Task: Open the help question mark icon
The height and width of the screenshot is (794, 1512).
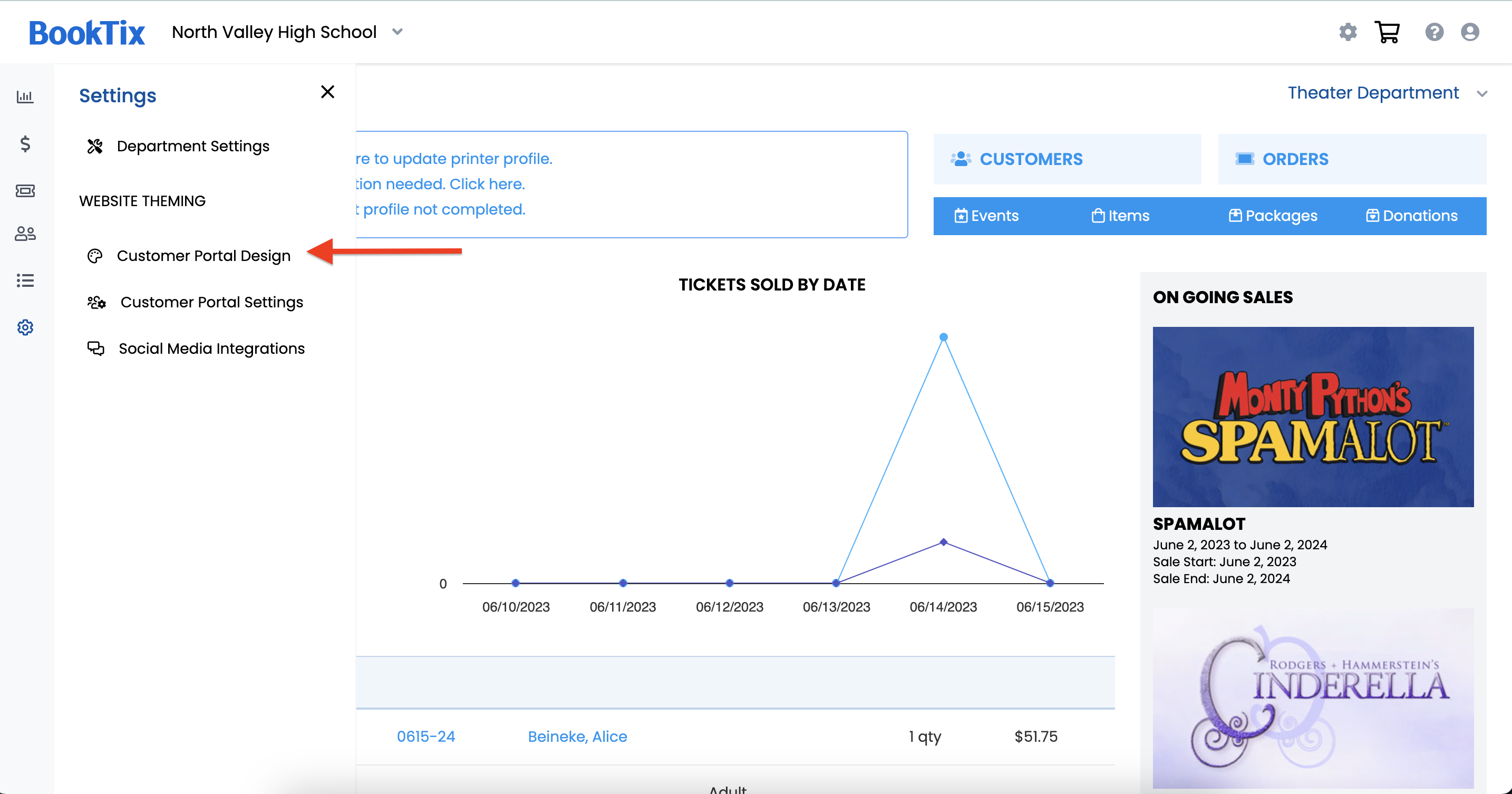Action: 1434,32
